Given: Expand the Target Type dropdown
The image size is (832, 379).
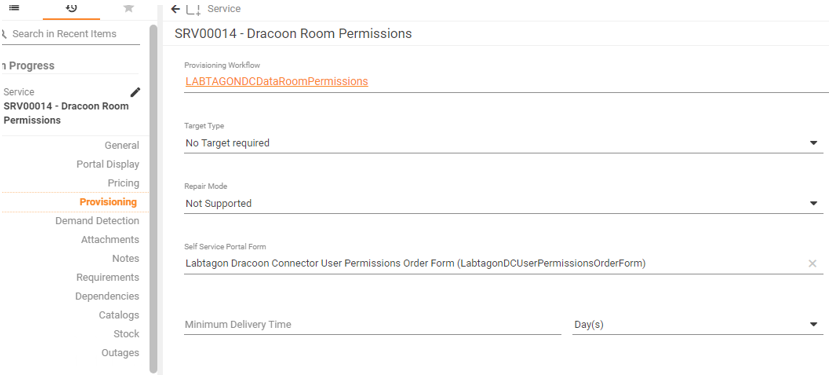Looking at the screenshot, I should (813, 143).
